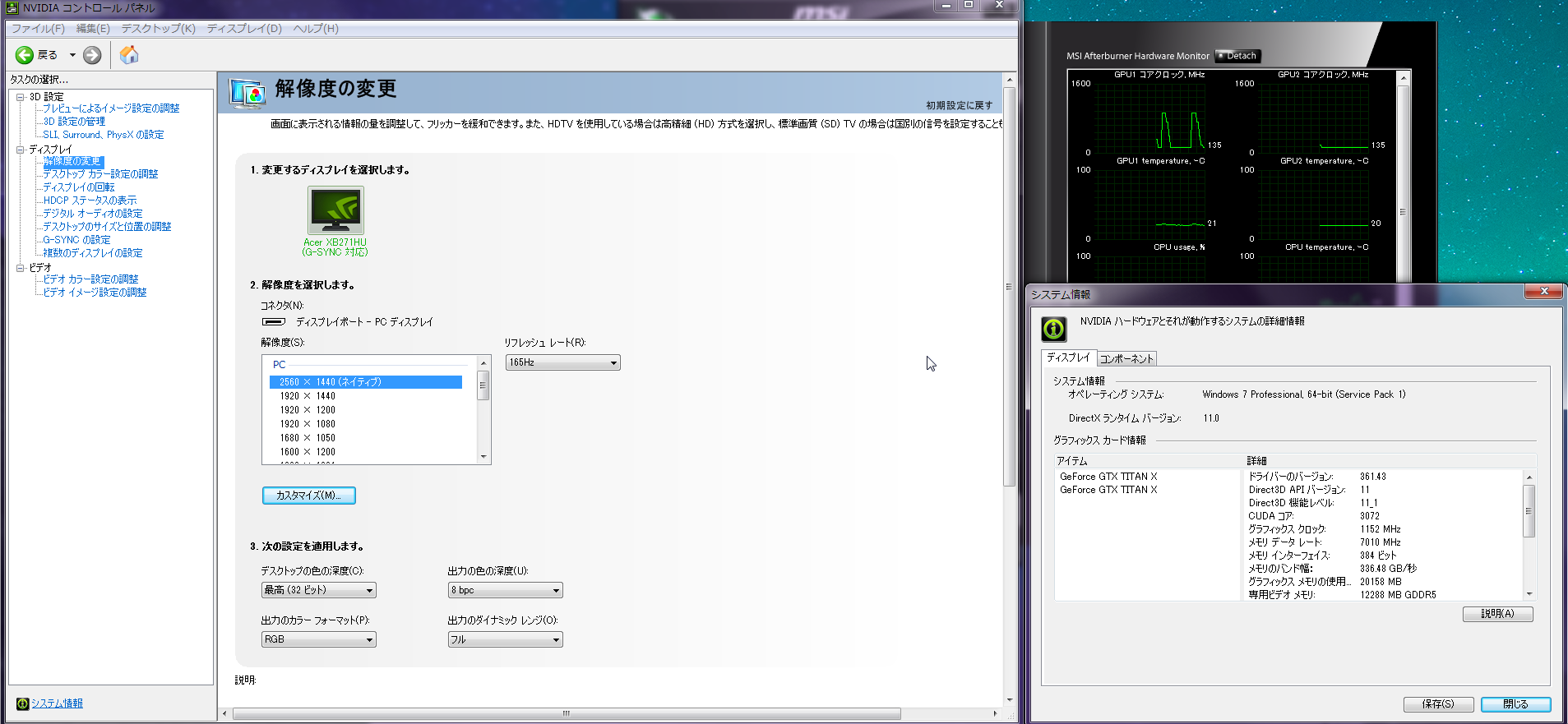Open 出力のダイナミック レンジ dropdown フル

506,639
